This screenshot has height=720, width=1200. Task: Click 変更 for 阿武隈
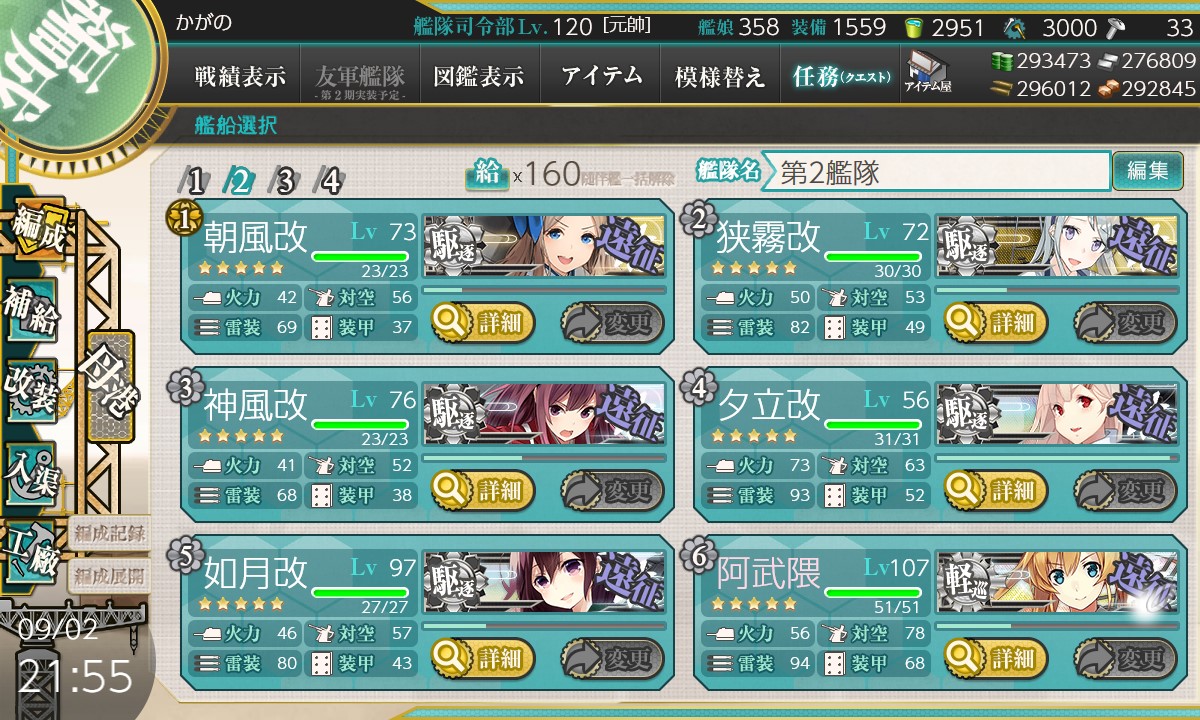pos(1125,658)
